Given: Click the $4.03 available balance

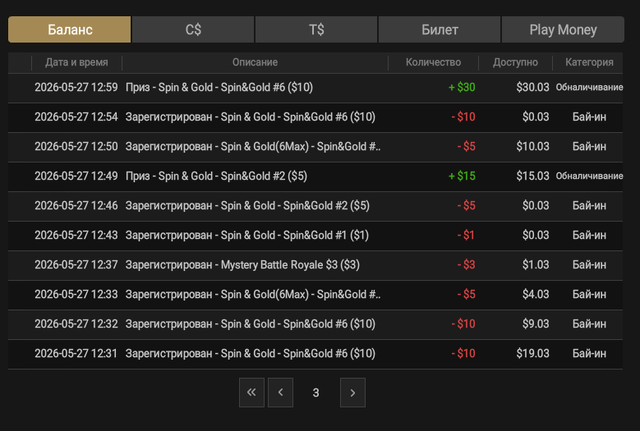Looking at the screenshot, I should click(536, 295).
